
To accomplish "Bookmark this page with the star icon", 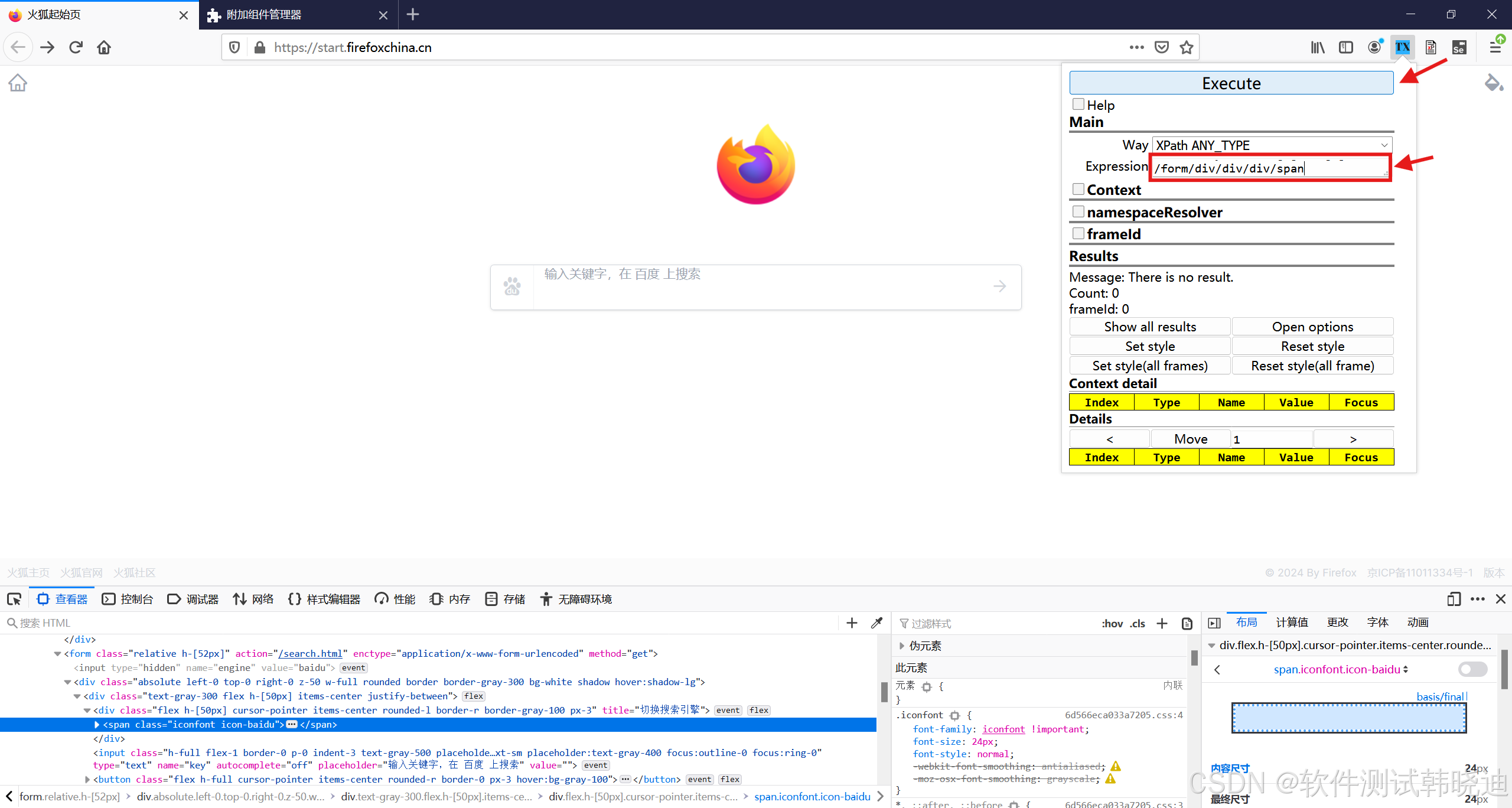I will [1187, 47].
